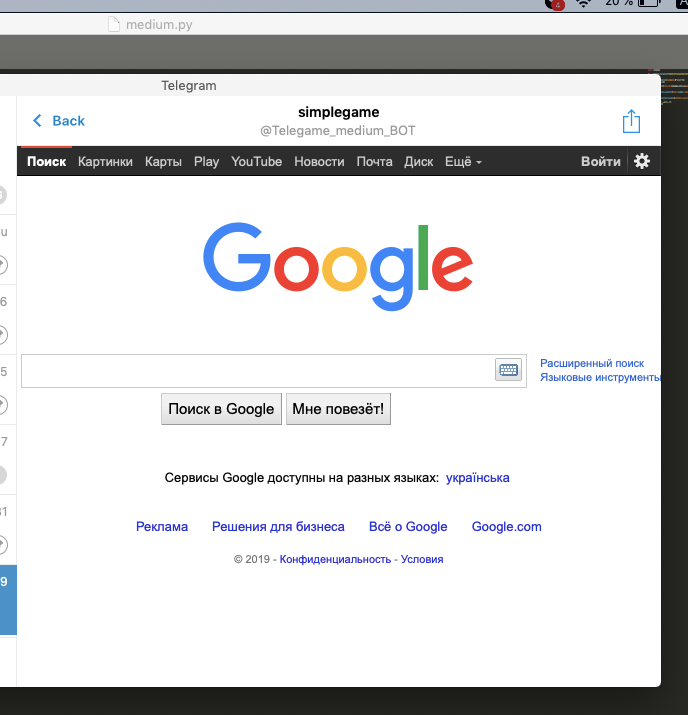
Task: Open YouTube in Google navigation bar
Action: (x=256, y=161)
